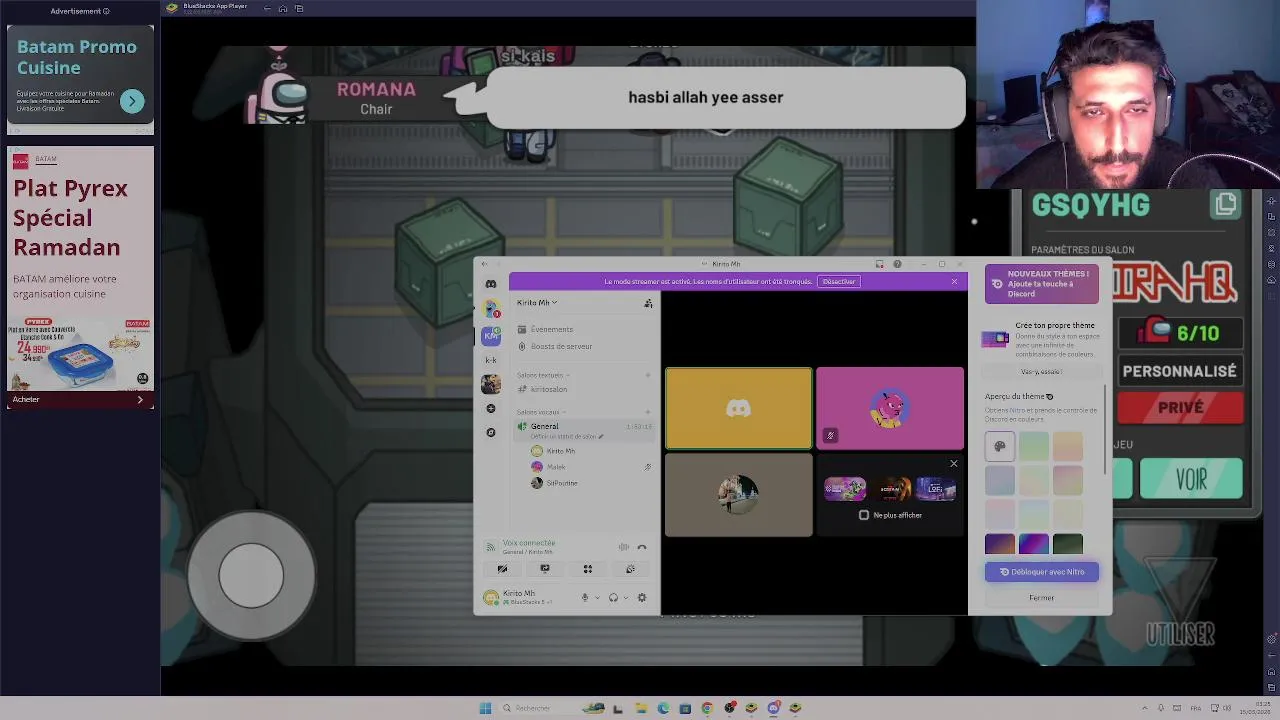Image resolution: width=1280 pixels, height=720 pixels.
Task: Click the VOIR button in game lobby
Action: pos(1191,480)
